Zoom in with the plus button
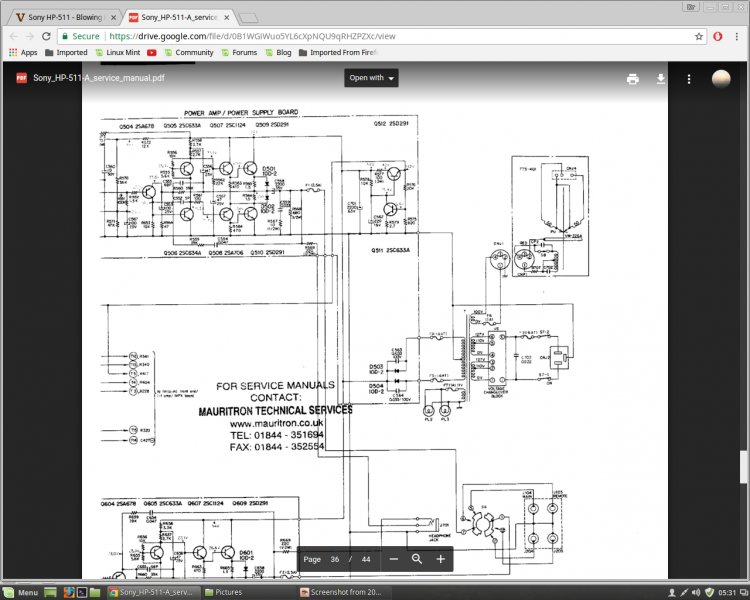The width and height of the screenshot is (750, 600). [440, 559]
